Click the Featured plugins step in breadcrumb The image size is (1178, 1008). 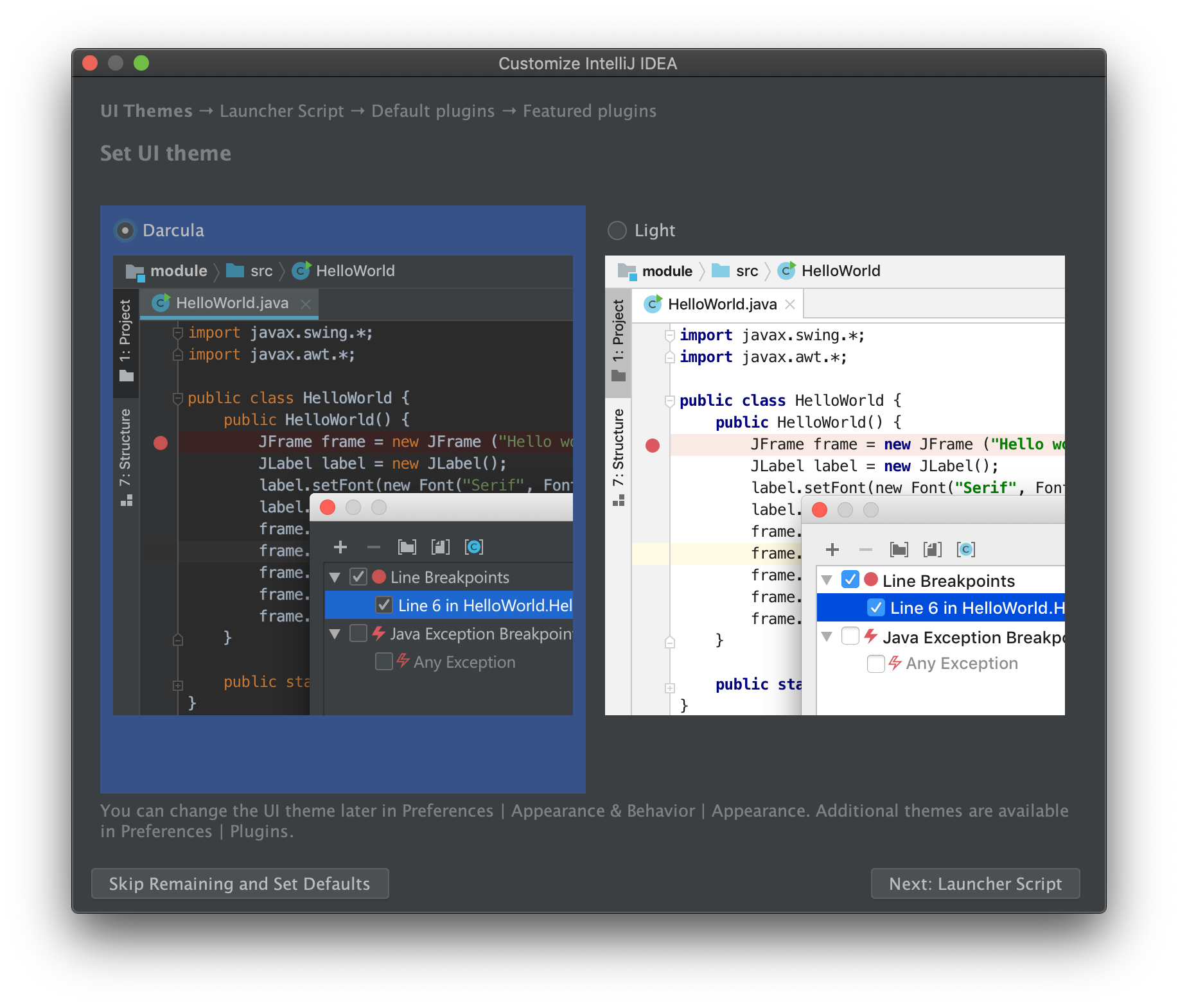click(x=590, y=111)
